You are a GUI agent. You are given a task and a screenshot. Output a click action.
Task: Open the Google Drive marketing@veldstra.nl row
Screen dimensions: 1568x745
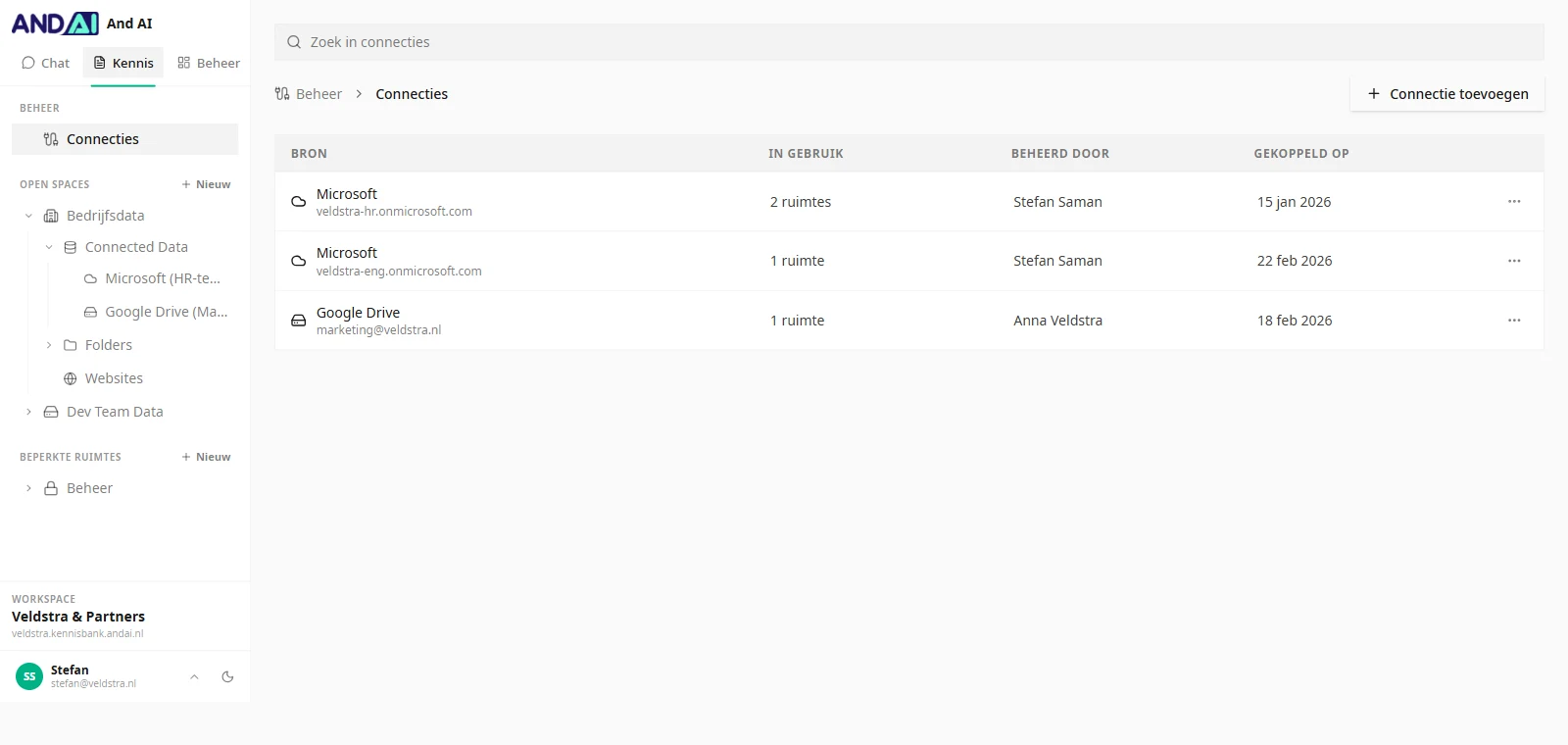(909, 321)
